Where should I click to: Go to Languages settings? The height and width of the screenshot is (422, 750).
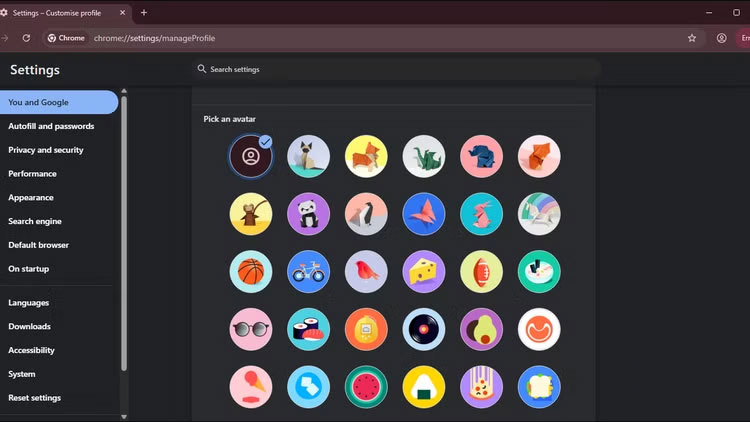[x=29, y=303]
